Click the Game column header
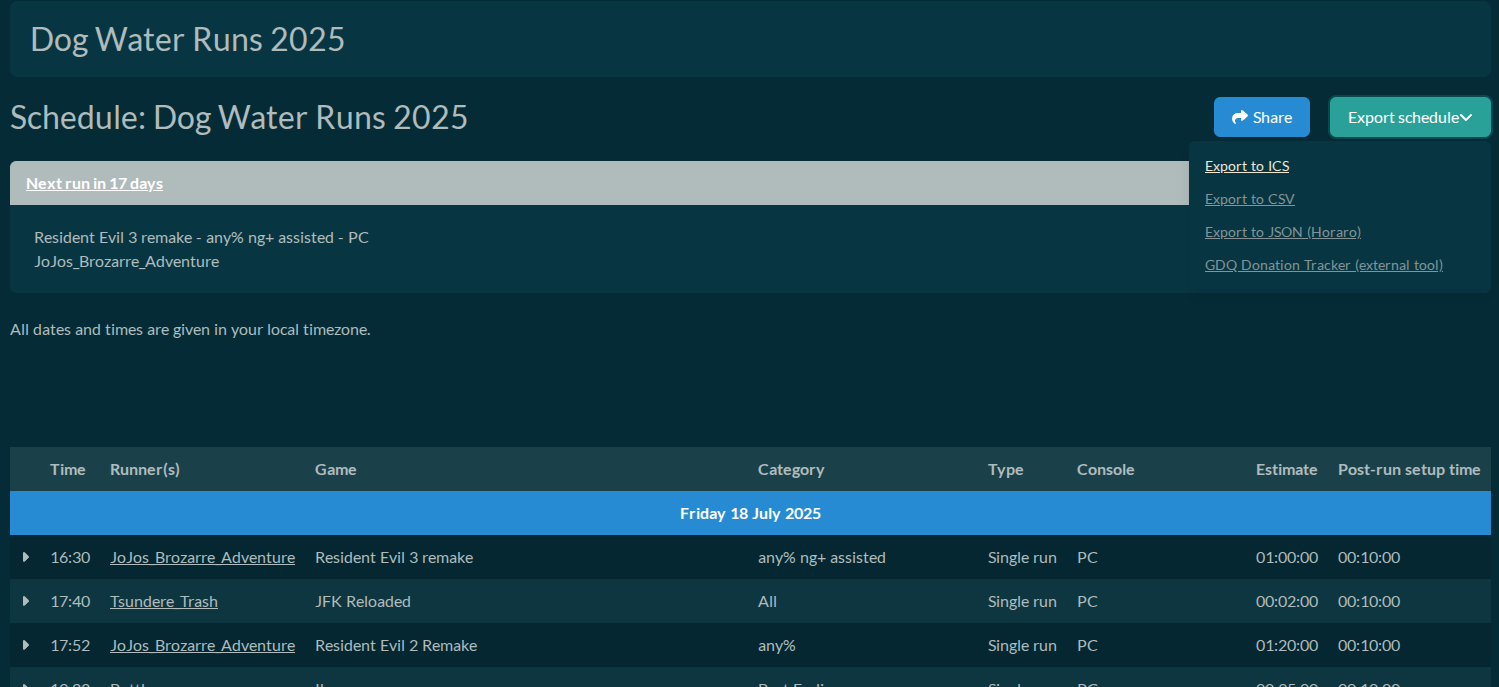This screenshot has height=687, width=1499. [x=336, y=469]
